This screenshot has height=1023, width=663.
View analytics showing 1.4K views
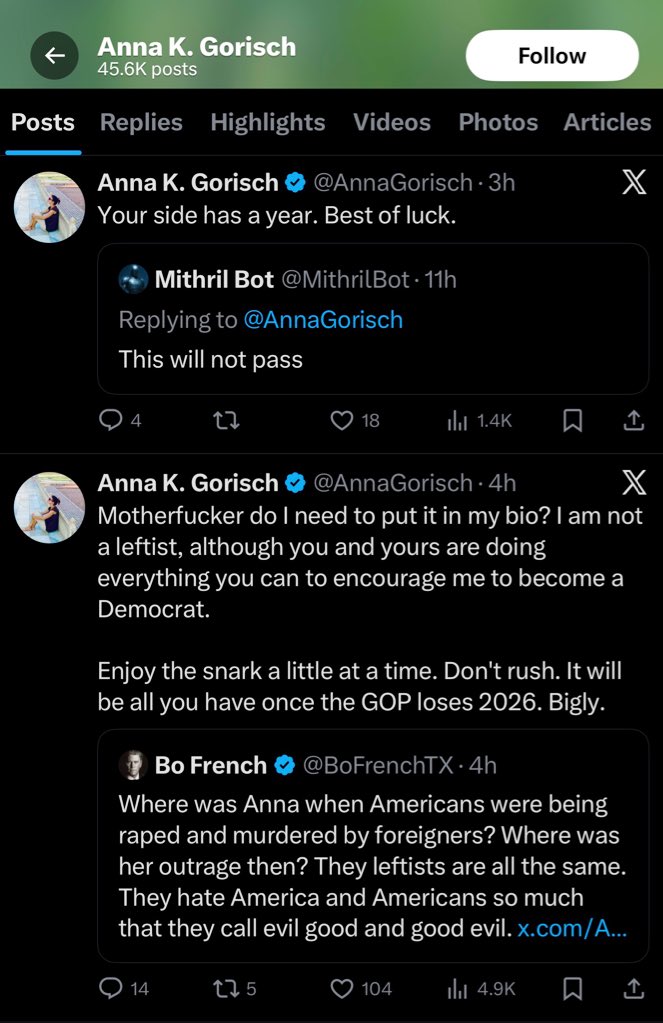click(479, 421)
